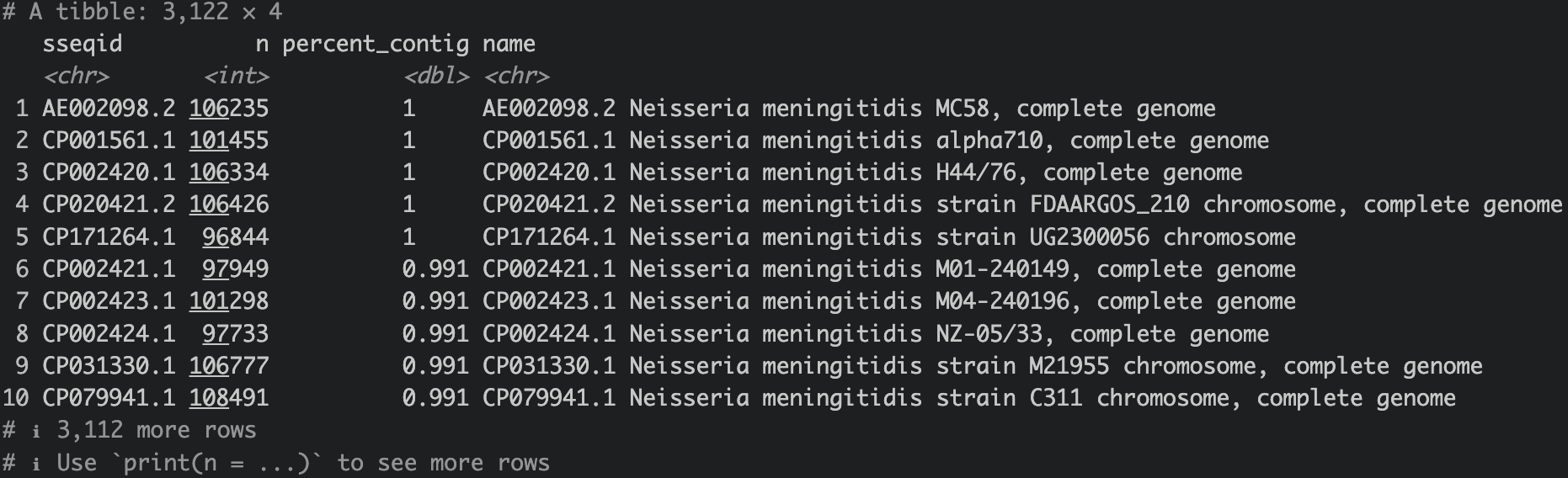Viewport: 1568px width, 478px height.
Task: Click the NZ-05/33 complete genome name
Action: coord(875,334)
